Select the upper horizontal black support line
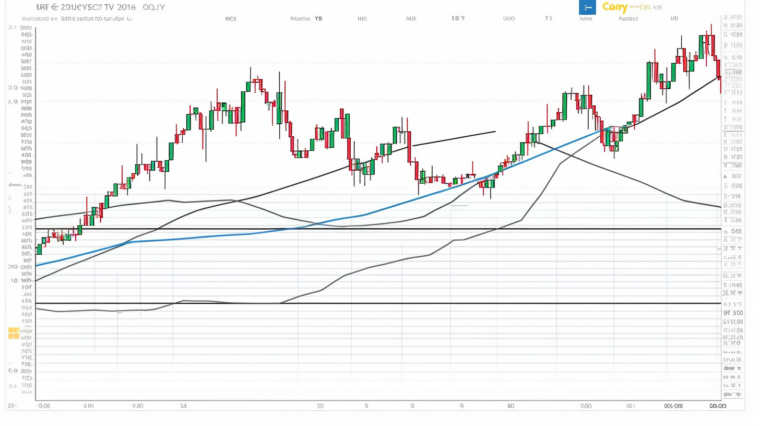The width and height of the screenshot is (760, 426). click(x=380, y=229)
